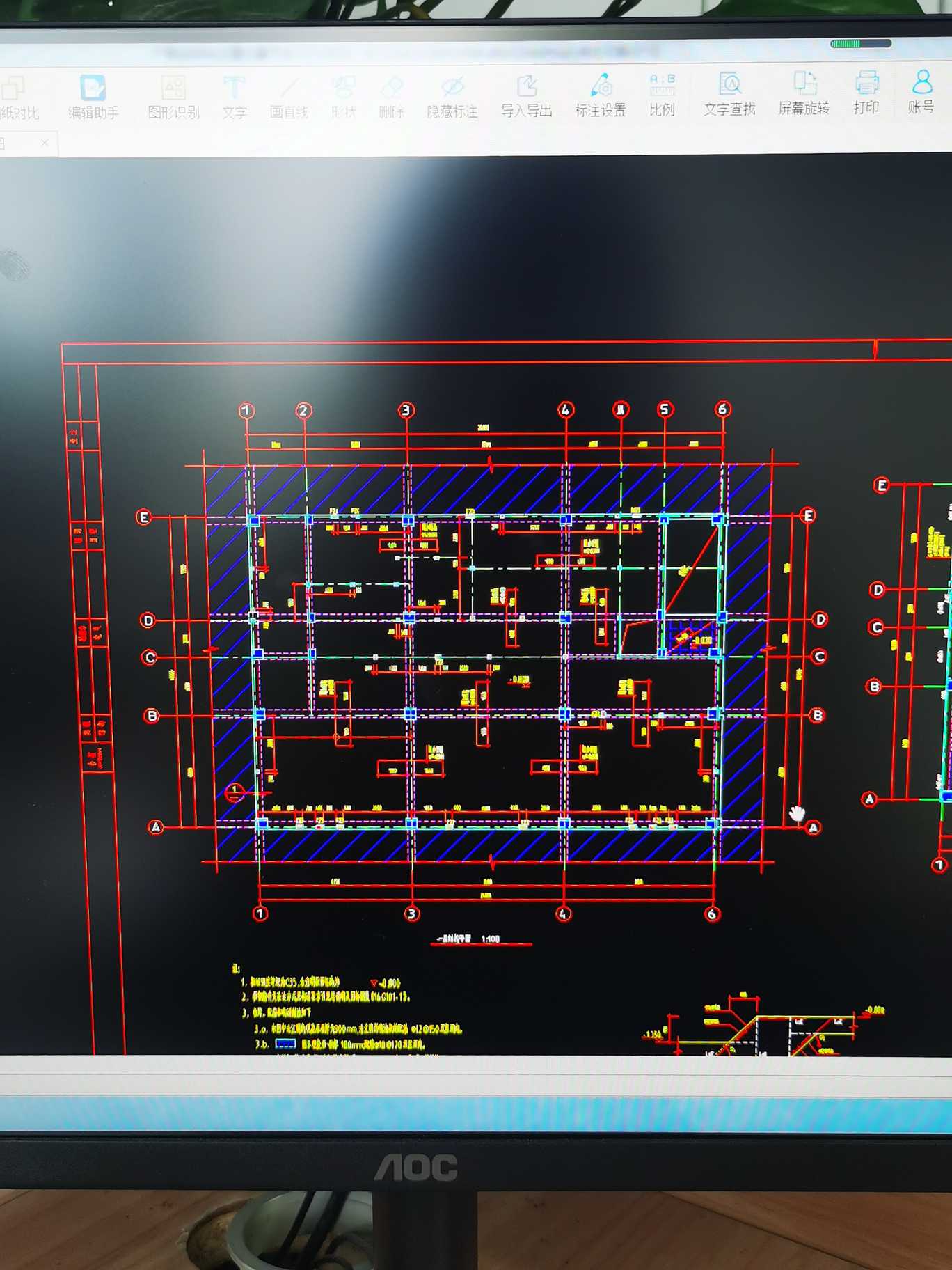Select the 文字 text tool
The height and width of the screenshot is (1270, 952).
235,97
